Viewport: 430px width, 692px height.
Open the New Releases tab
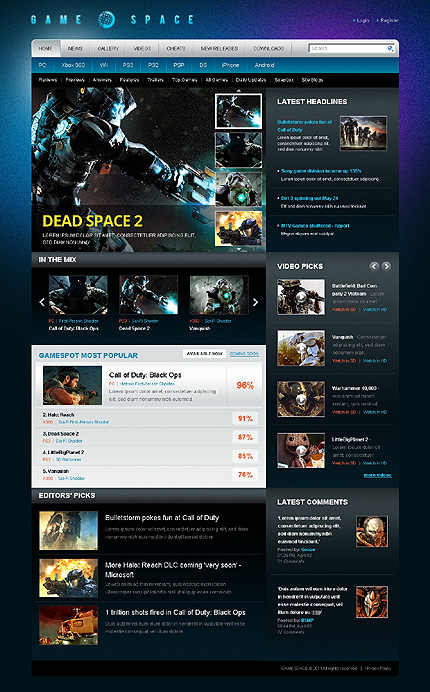point(219,49)
